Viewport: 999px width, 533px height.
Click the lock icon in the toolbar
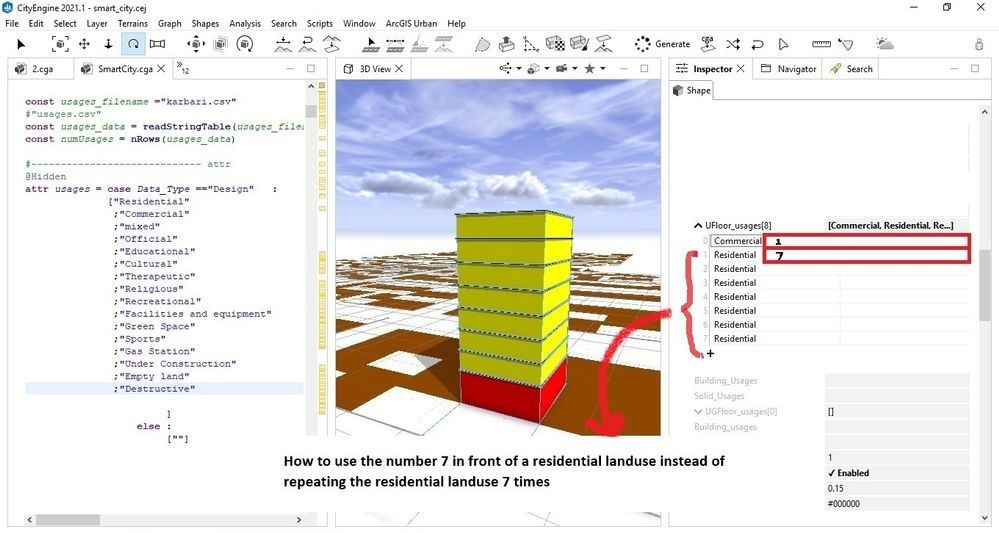click(x=979, y=44)
